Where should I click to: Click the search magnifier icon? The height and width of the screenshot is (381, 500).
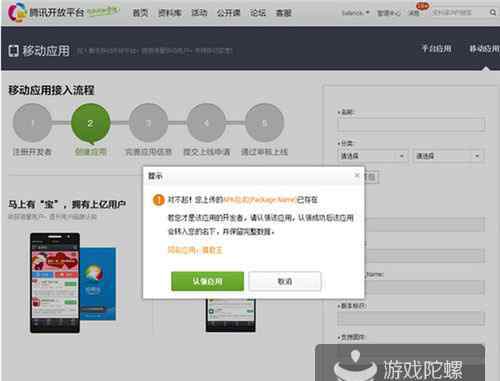pyautogui.click(x=493, y=13)
